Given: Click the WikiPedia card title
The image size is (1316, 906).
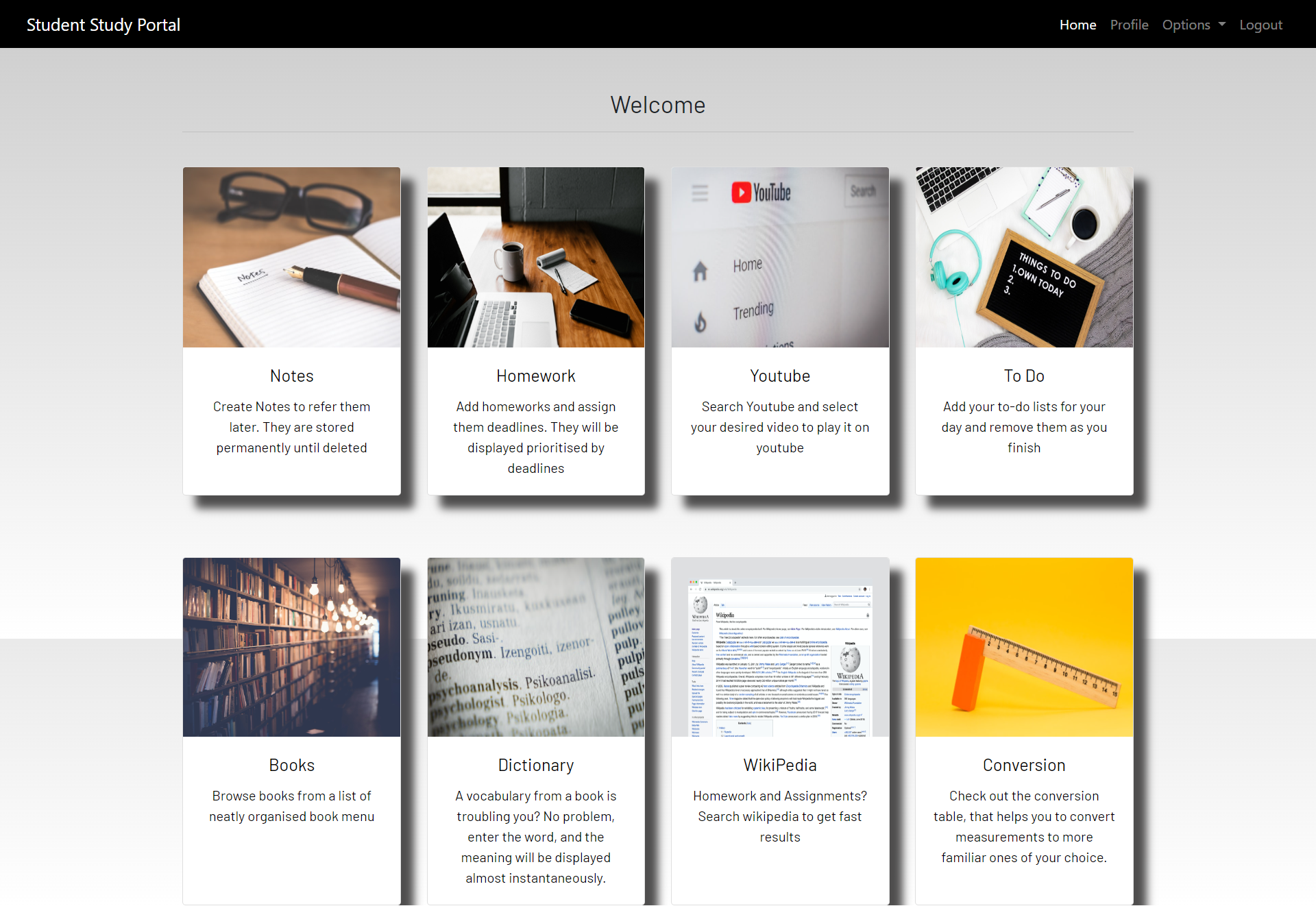Looking at the screenshot, I should [780, 765].
